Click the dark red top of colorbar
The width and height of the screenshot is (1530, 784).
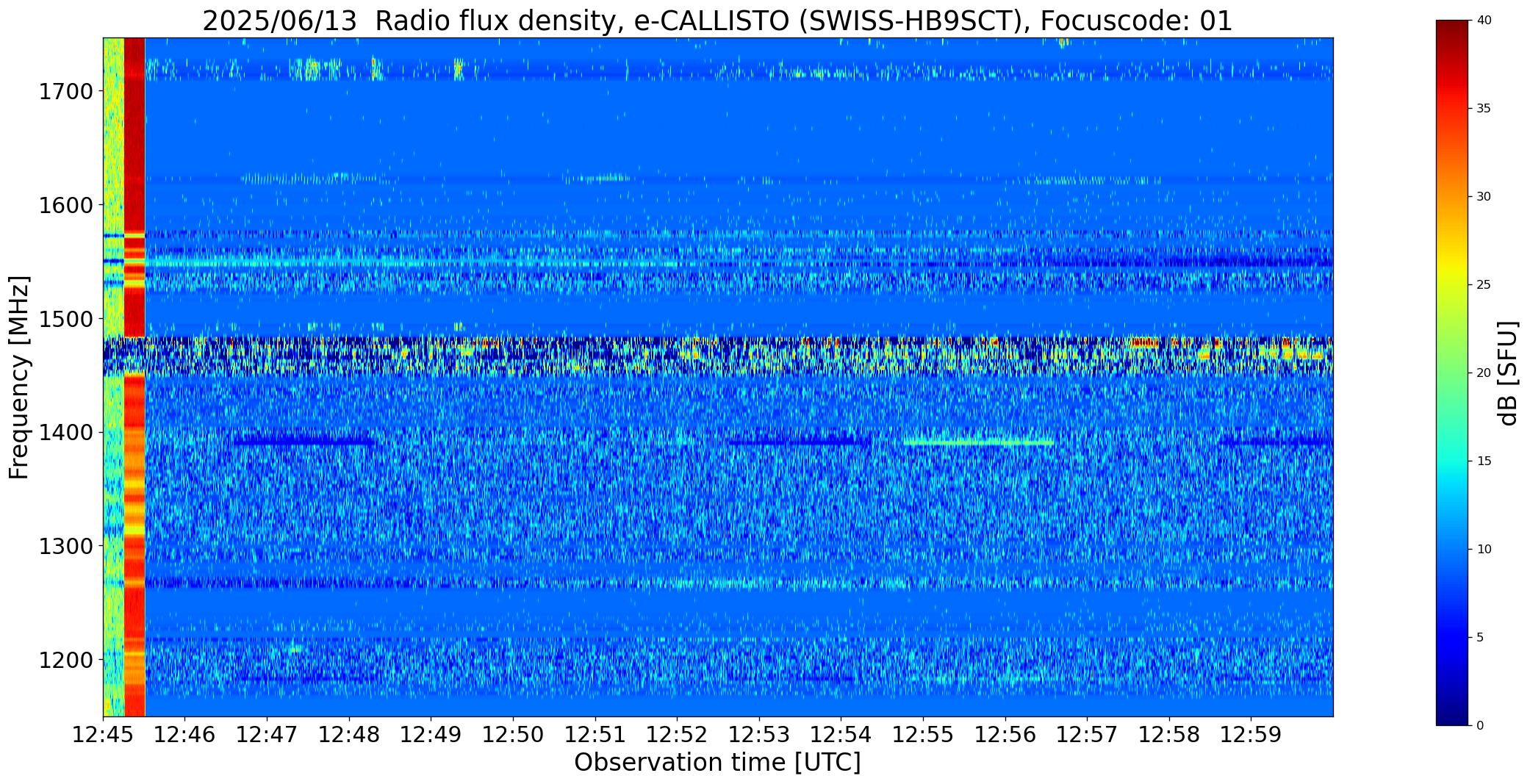coord(1453,29)
